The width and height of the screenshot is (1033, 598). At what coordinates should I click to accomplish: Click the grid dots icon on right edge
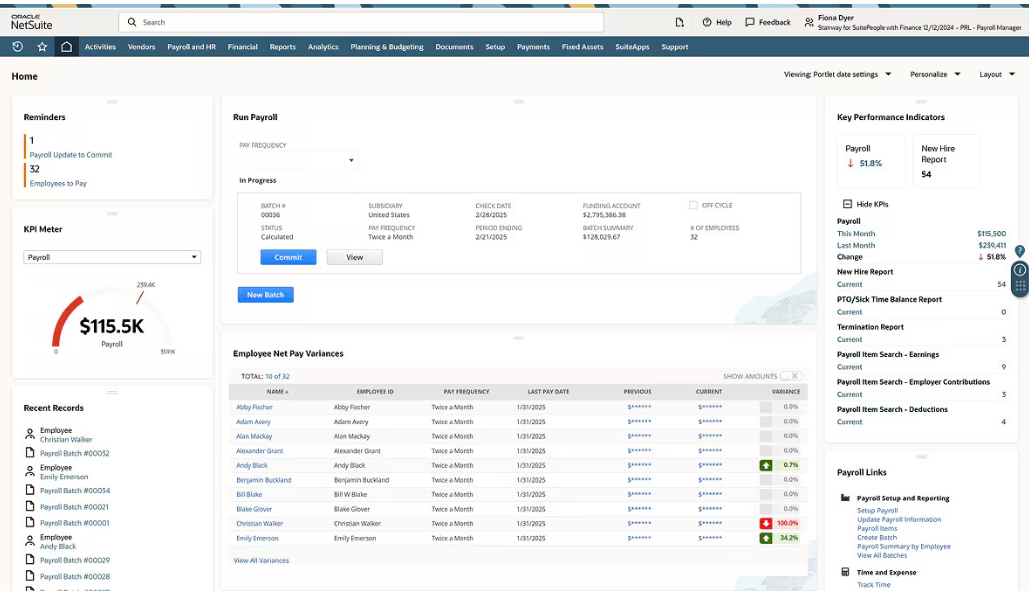[1020, 285]
